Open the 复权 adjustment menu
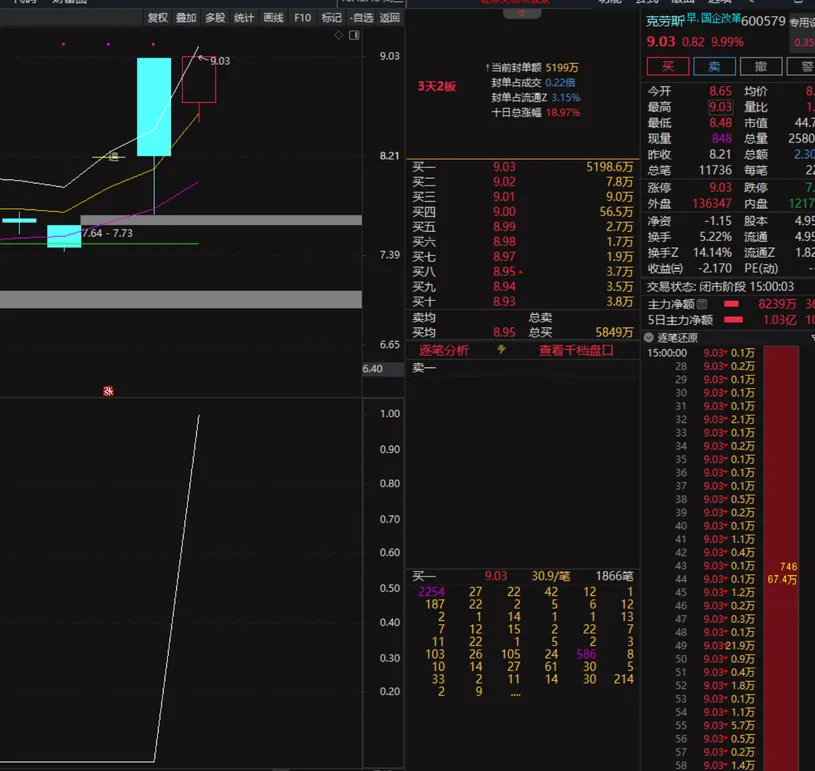 (158, 17)
